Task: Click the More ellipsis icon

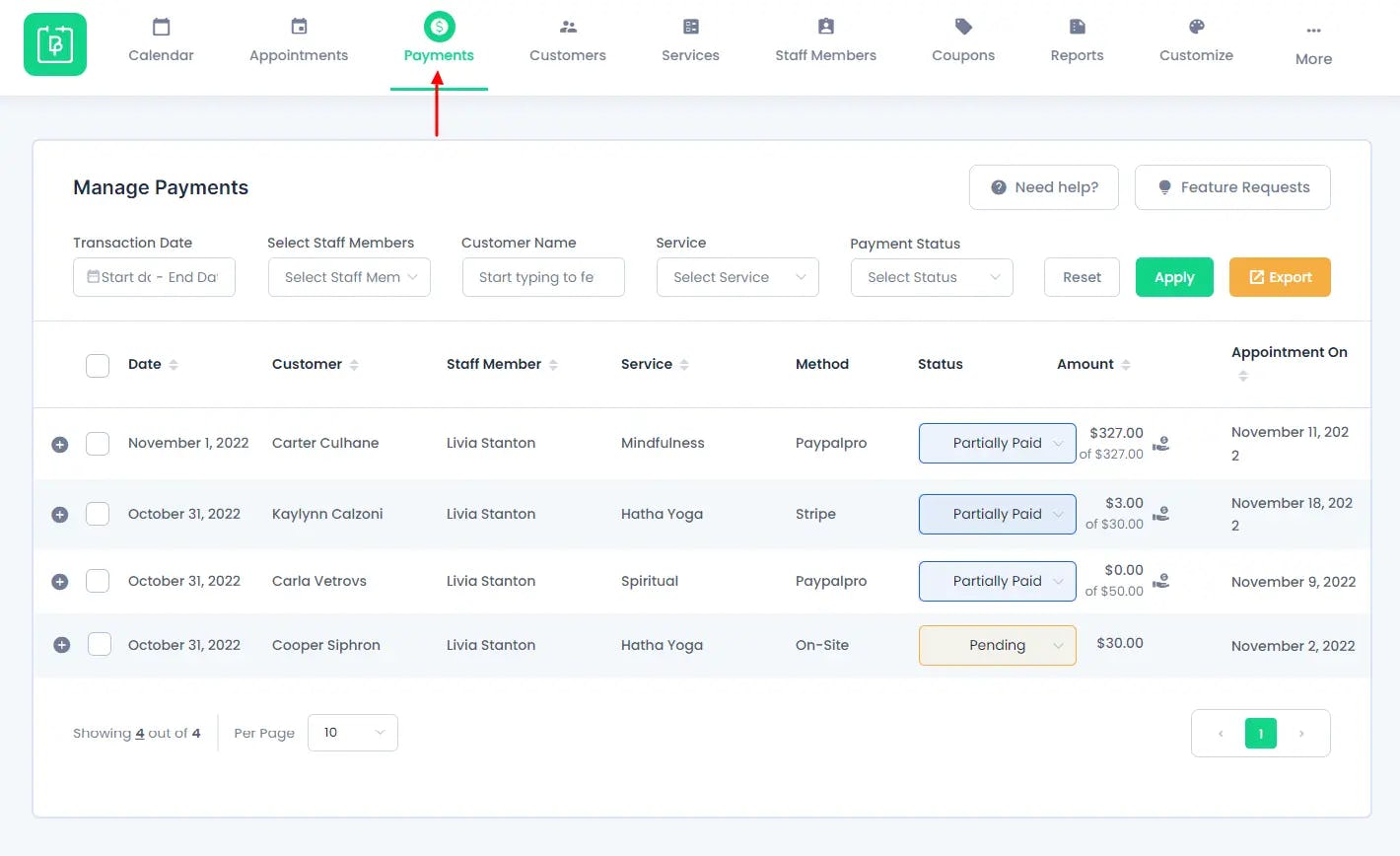Action: pos(1312,31)
